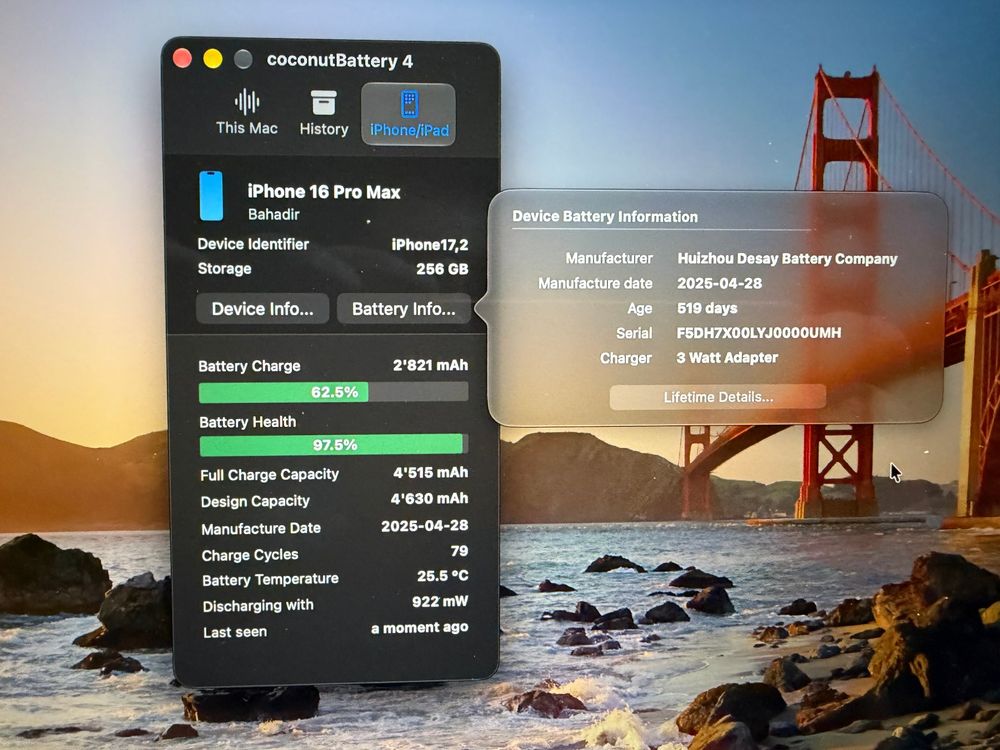1000x750 pixels.
Task: Click the Battery Health 97.5% bar
Action: [334, 445]
